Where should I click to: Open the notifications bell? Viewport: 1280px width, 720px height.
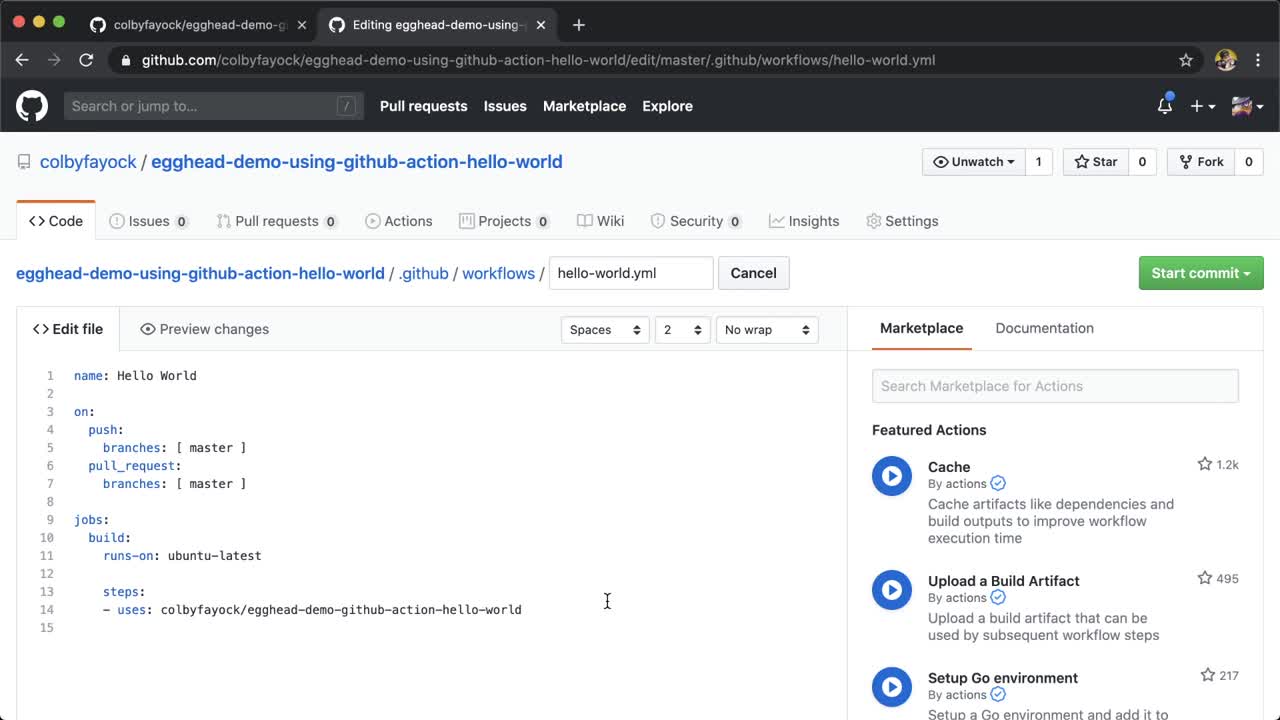(1165, 106)
